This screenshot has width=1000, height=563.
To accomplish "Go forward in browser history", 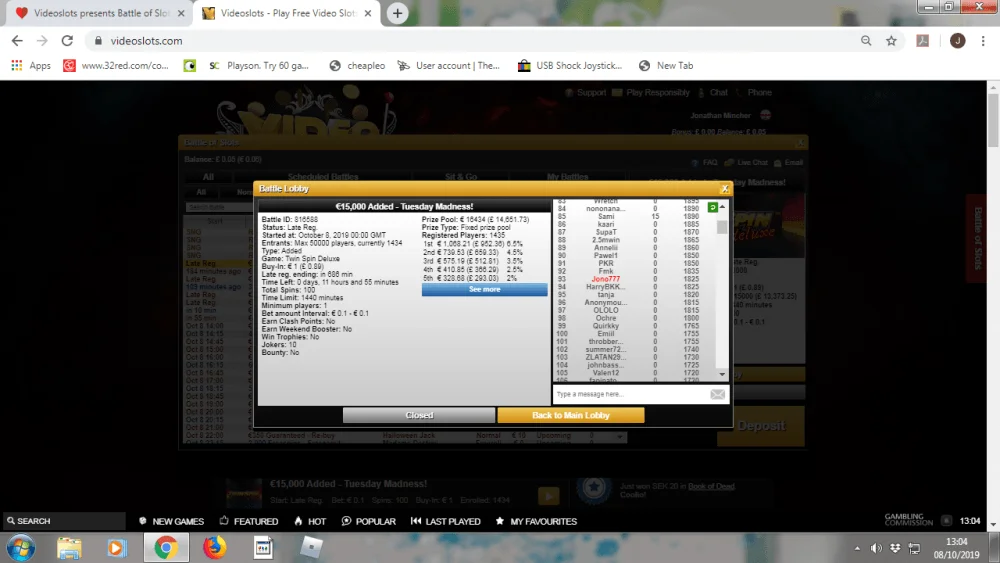I will pos(42,41).
